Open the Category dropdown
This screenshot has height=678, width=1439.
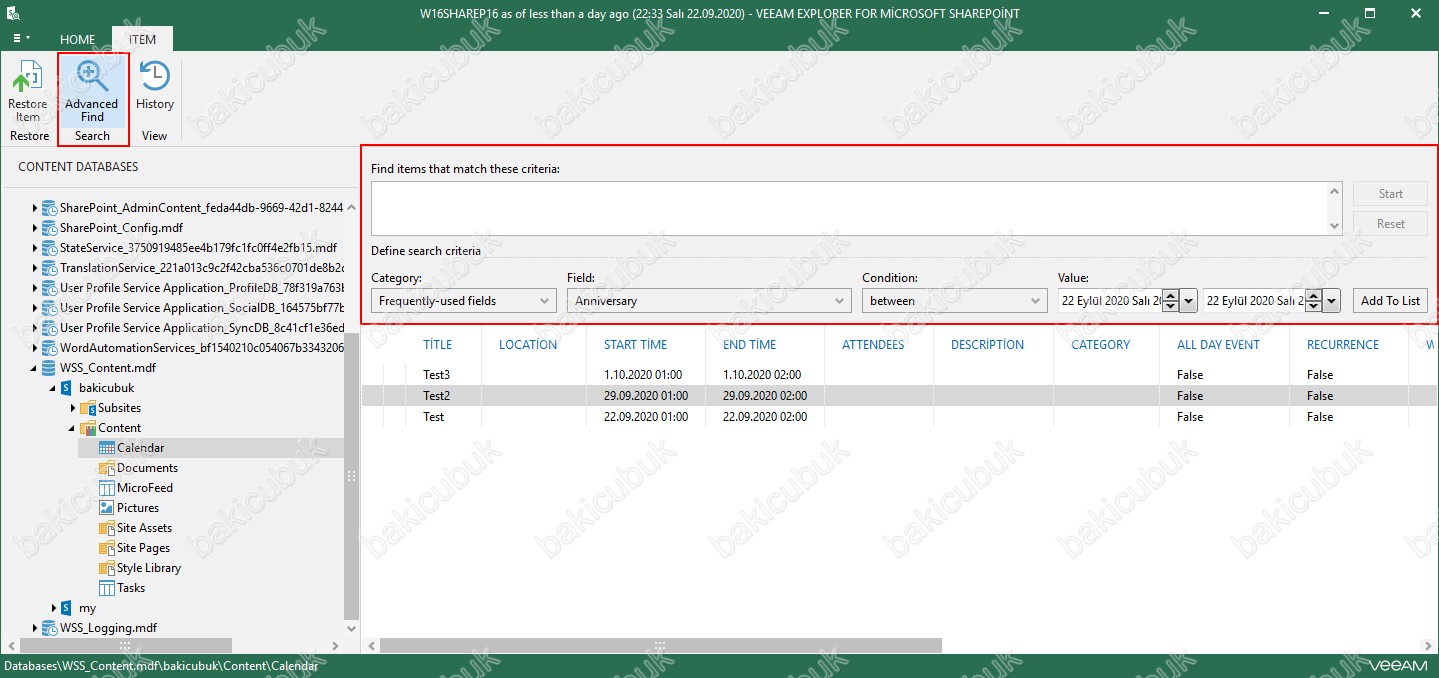[x=463, y=300]
